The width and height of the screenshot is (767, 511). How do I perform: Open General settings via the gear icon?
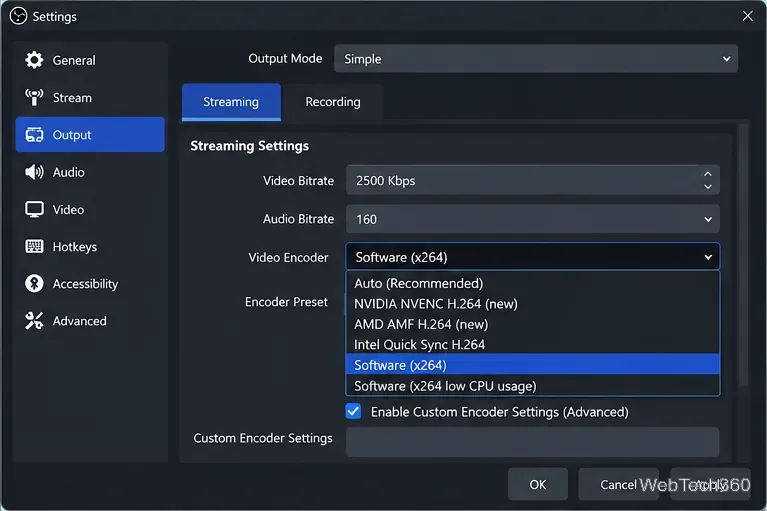[x=34, y=60]
